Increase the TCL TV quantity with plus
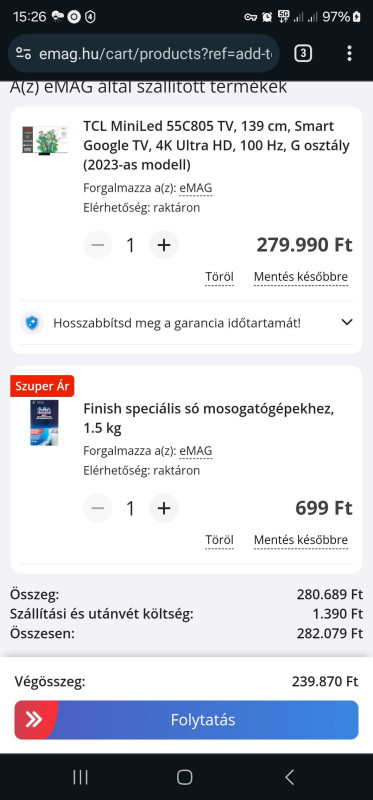 coord(164,245)
